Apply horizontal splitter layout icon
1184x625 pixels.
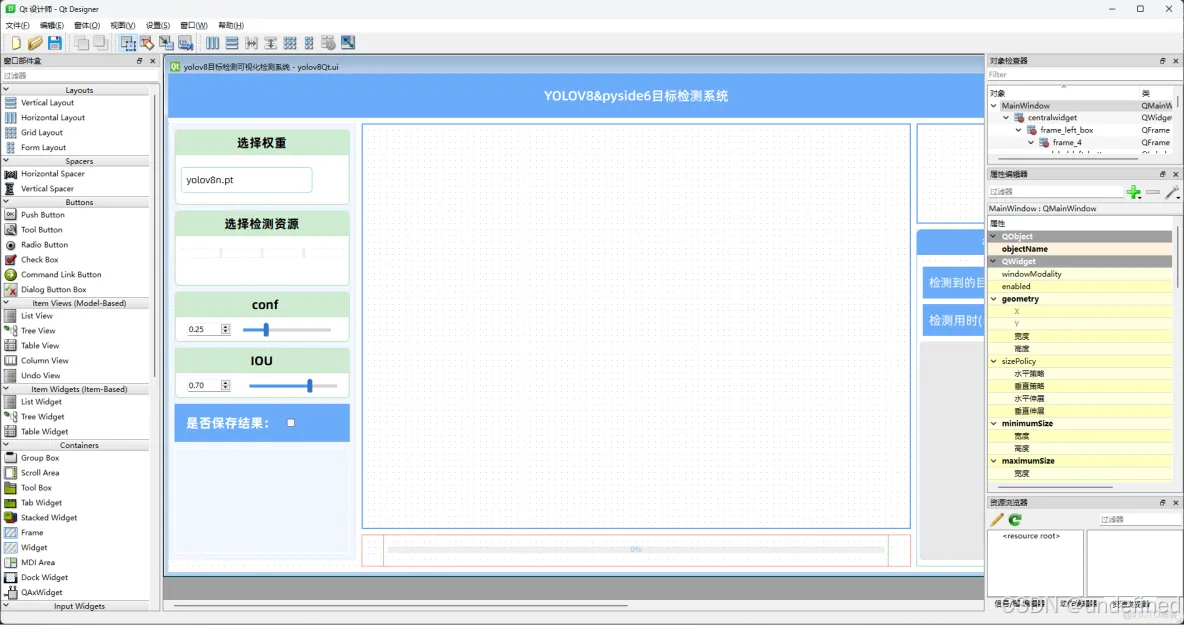pos(251,43)
